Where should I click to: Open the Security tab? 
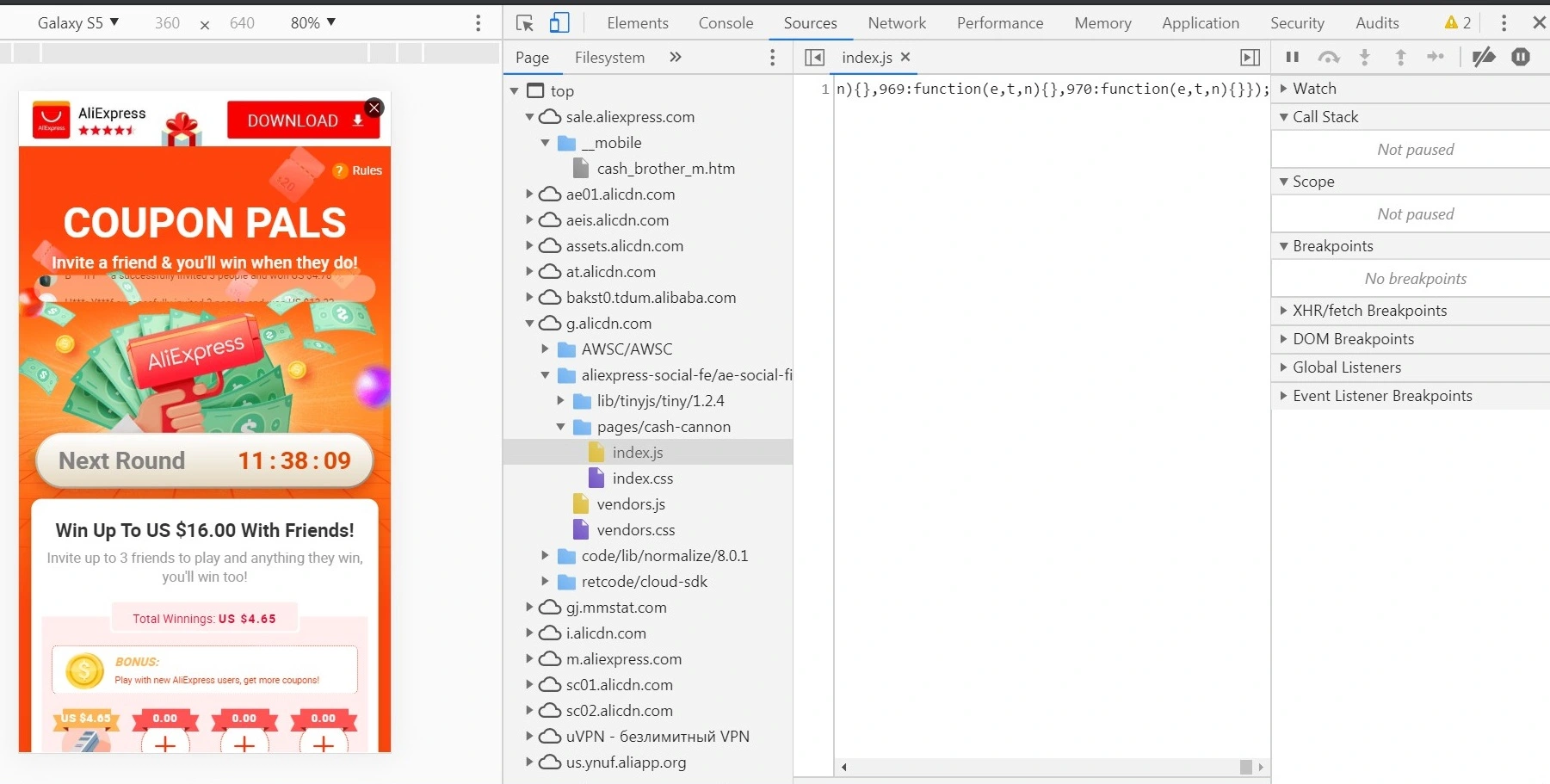tap(1297, 23)
